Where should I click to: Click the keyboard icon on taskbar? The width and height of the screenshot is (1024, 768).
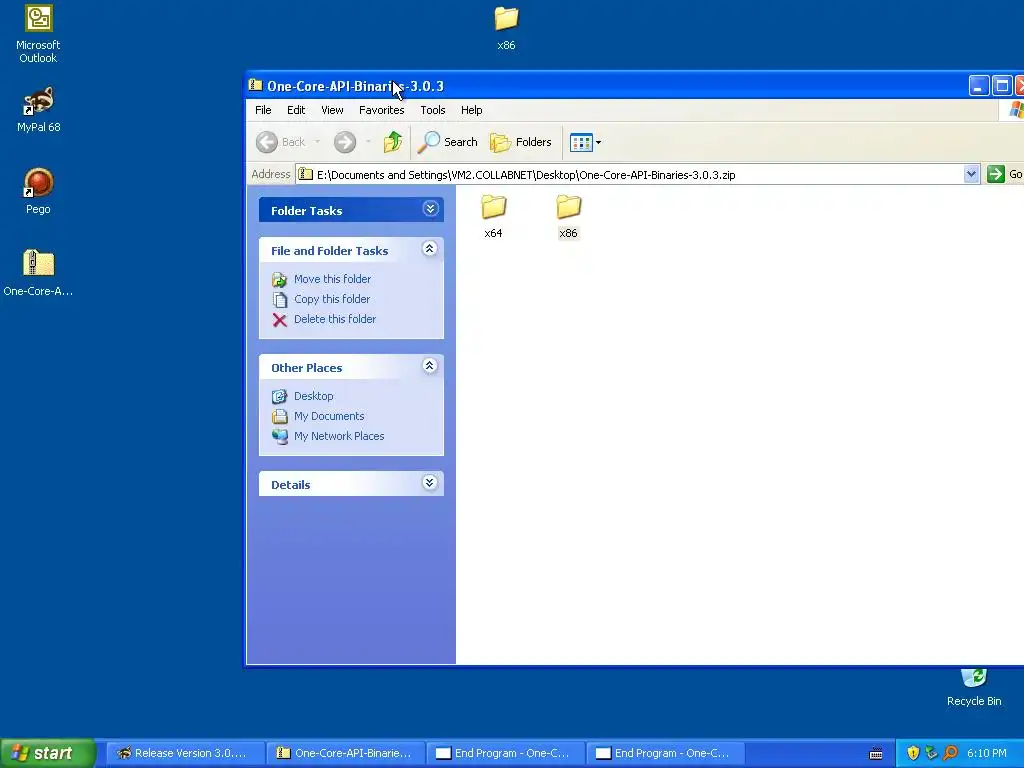(x=876, y=754)
